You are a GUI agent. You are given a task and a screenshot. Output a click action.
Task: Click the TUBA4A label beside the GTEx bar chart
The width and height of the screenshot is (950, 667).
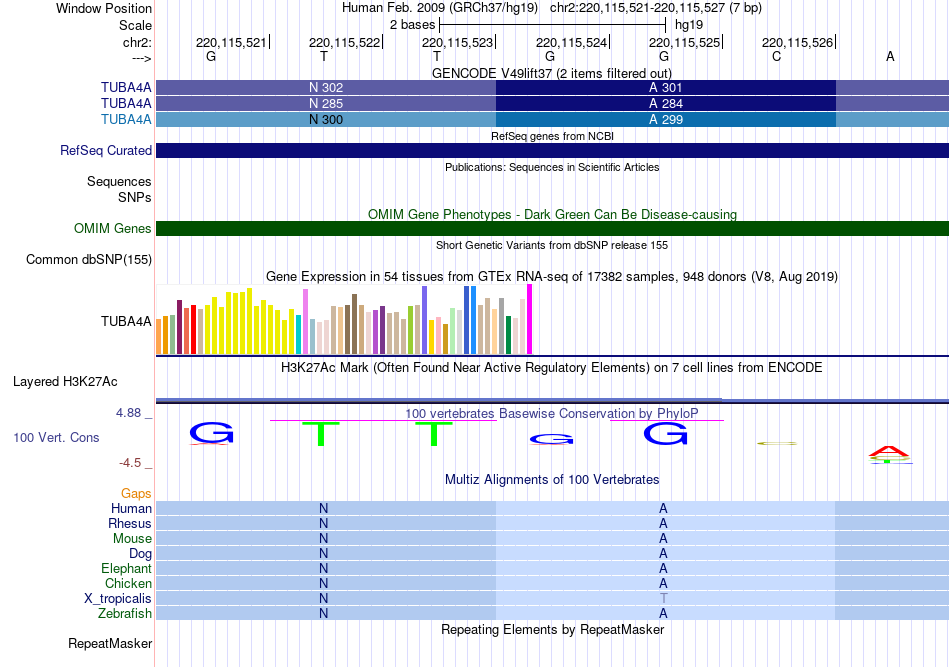tap(126, 321)
